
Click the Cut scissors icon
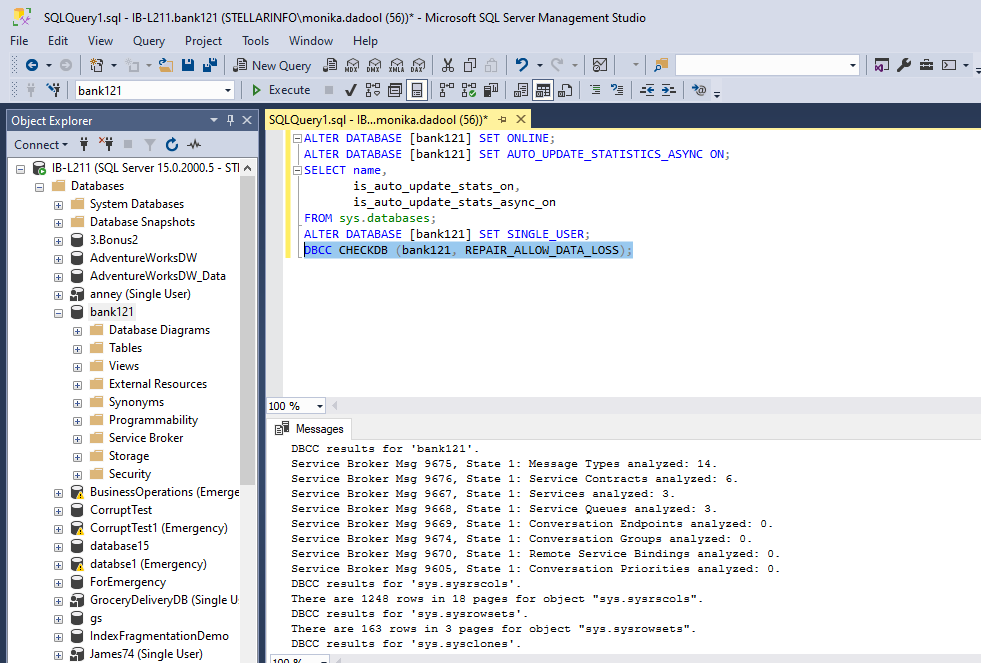448,65
